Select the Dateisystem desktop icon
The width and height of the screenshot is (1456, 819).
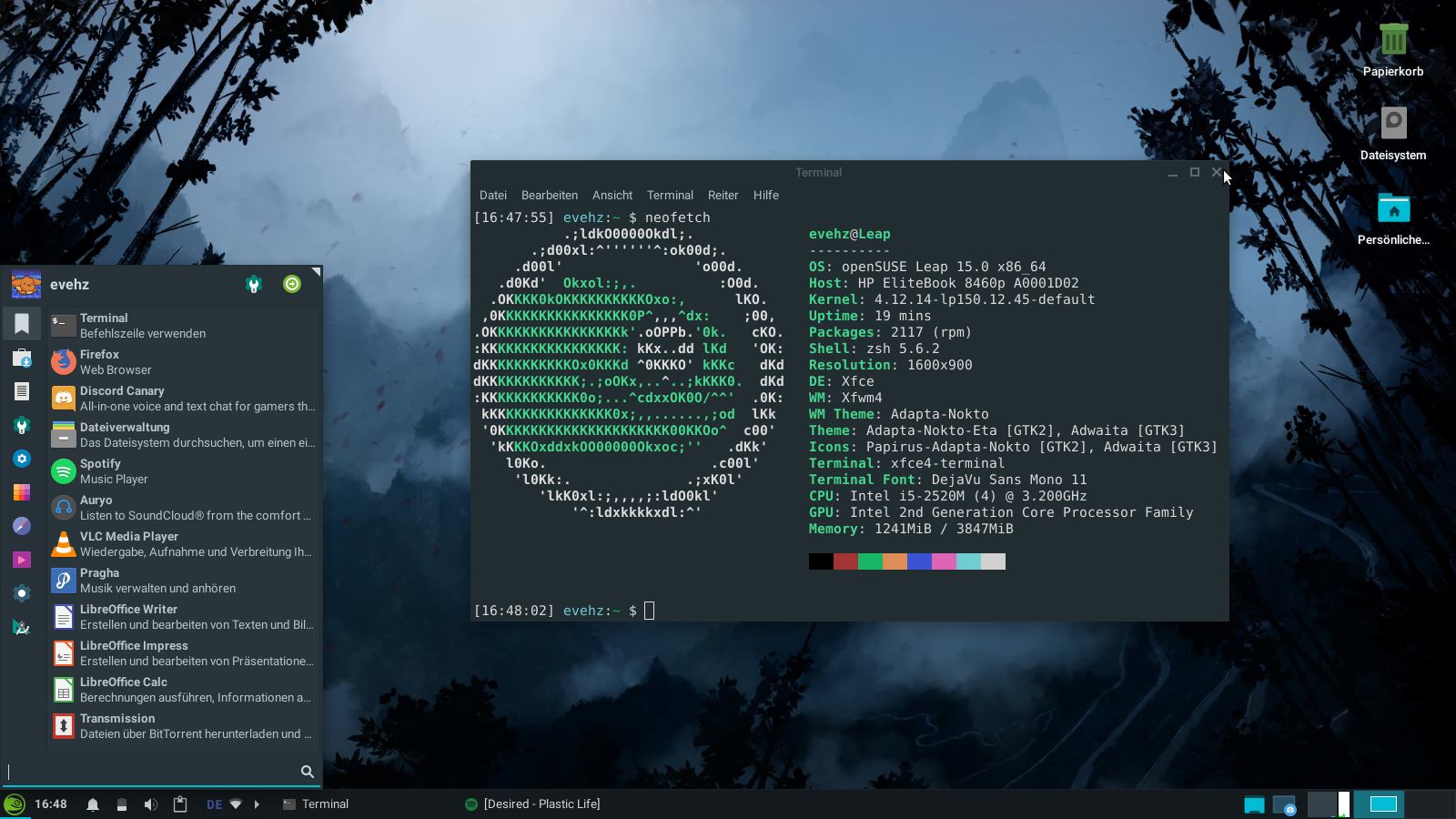[1393, 135]
